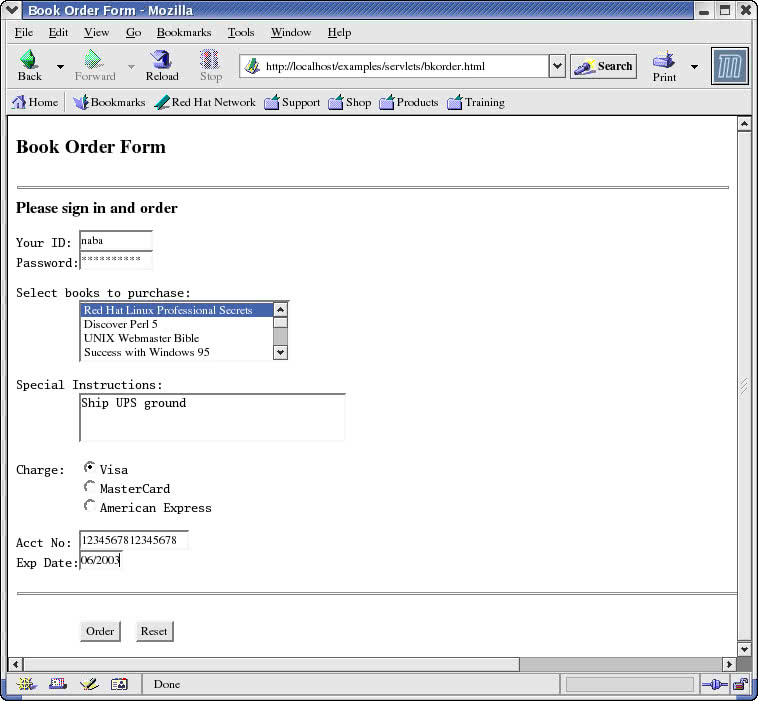The height and width of the screenshot is (701, 758).
Task: Click the URL bar page icon
Action: coord(251,66)
